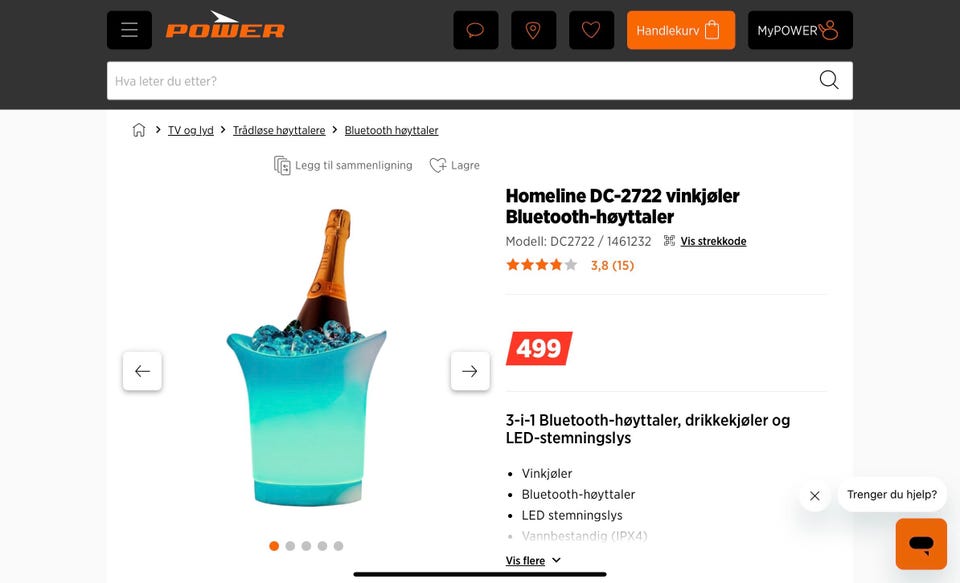Expand the Vis flere details list
The height and width of the screenshot is (583, 960).
coord(533,560)
